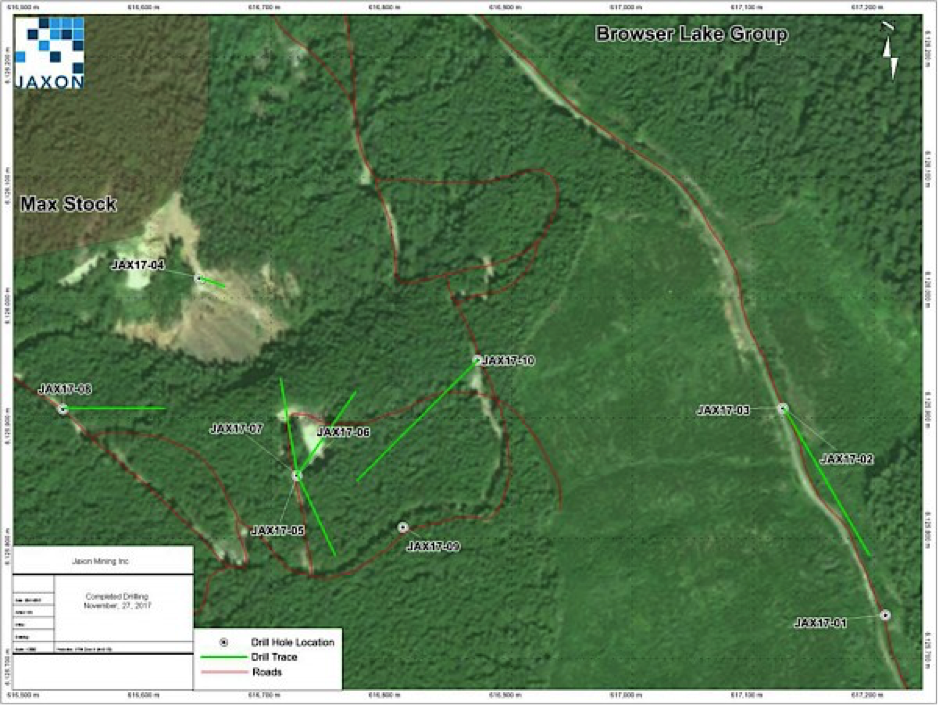Select the JAX17-01 drill hole marker
Screen dimensions: 938x705
[885, 615]
